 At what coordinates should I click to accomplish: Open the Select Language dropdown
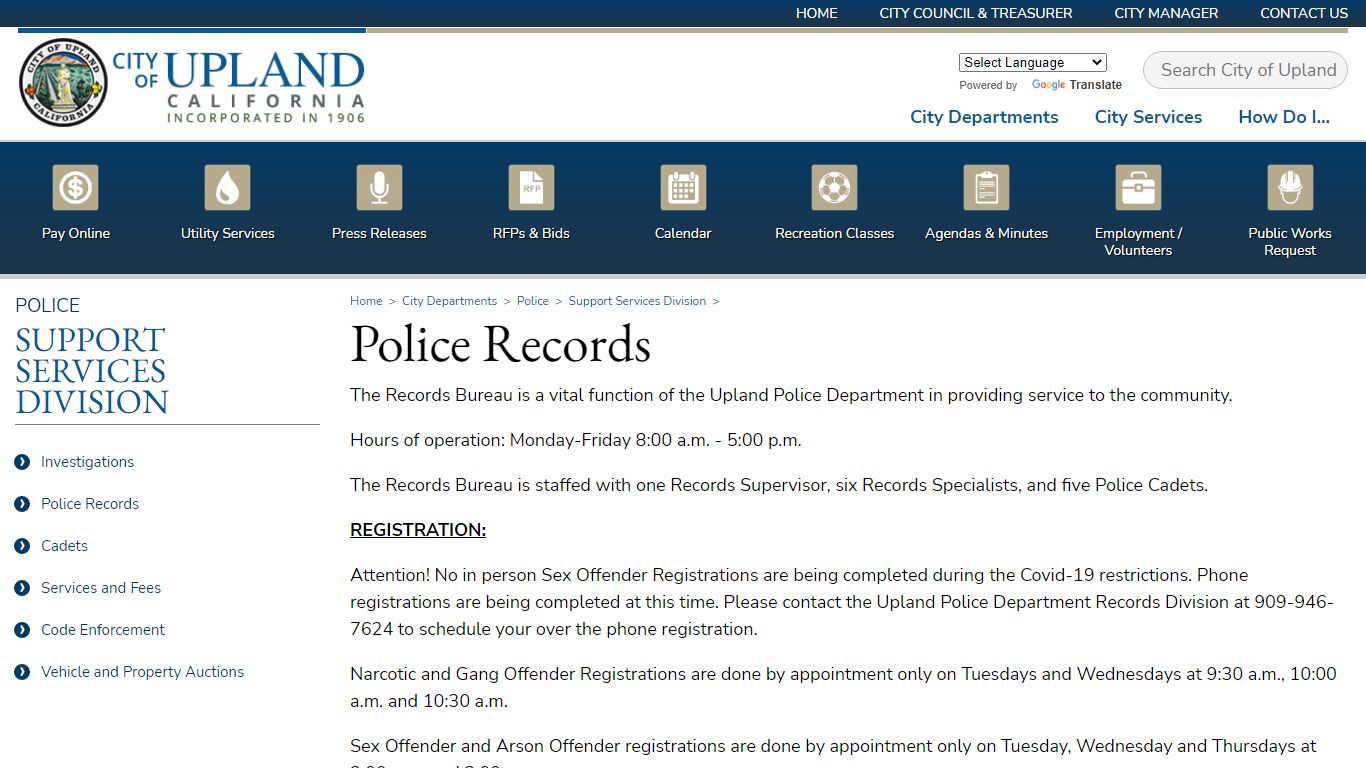(x=1033, y=62)
